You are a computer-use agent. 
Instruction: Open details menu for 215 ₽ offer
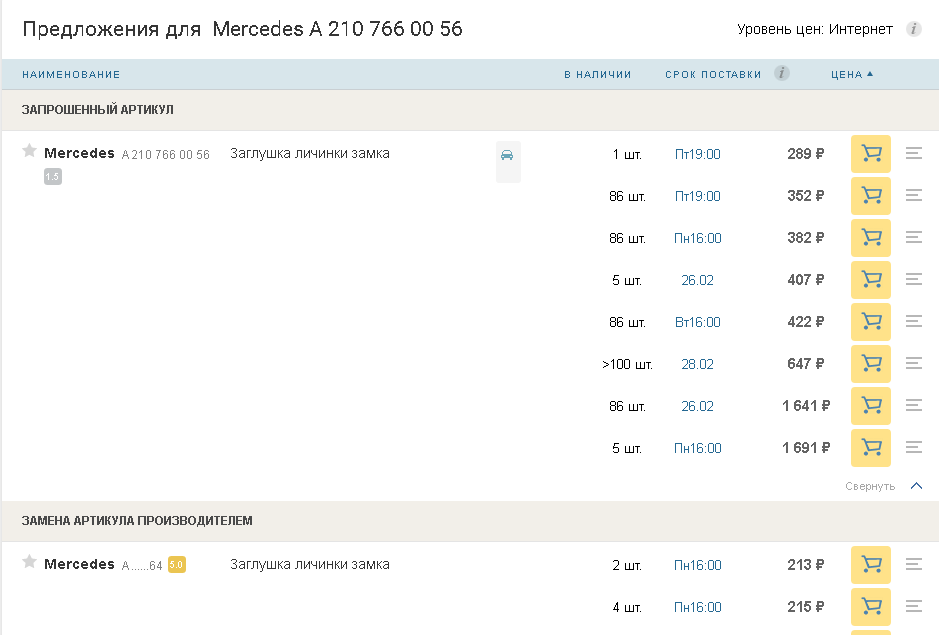point(914,606)
